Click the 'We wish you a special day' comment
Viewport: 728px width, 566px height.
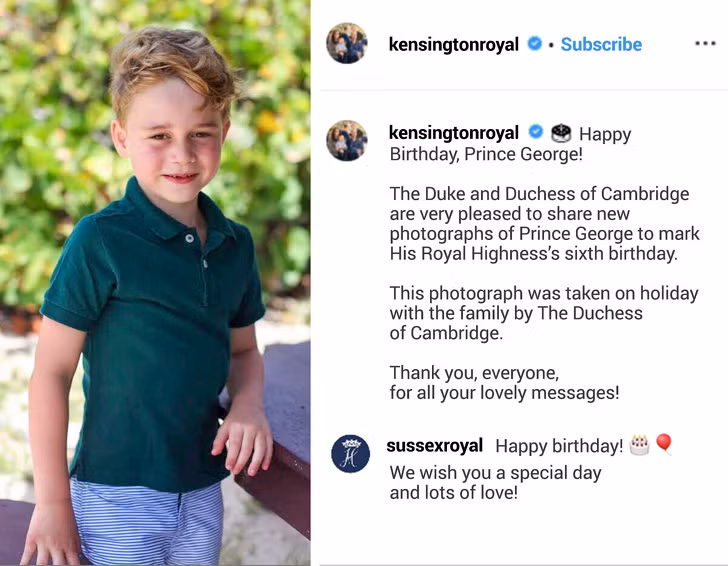click(496, 472)
